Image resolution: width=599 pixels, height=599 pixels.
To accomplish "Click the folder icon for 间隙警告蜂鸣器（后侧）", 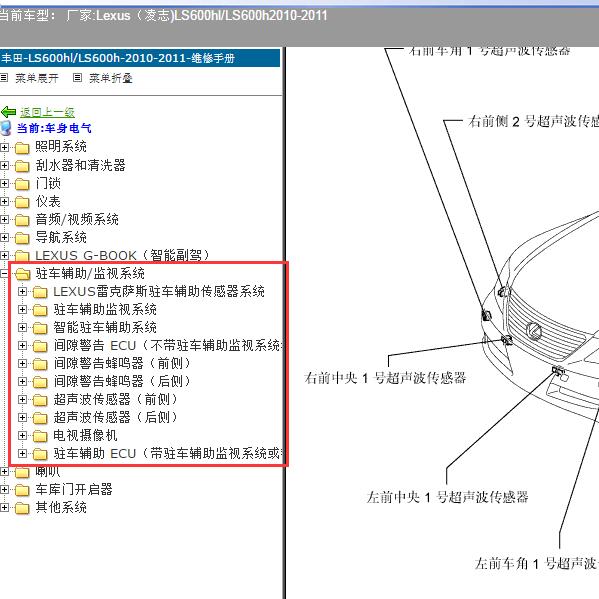I will coord(40,382).
